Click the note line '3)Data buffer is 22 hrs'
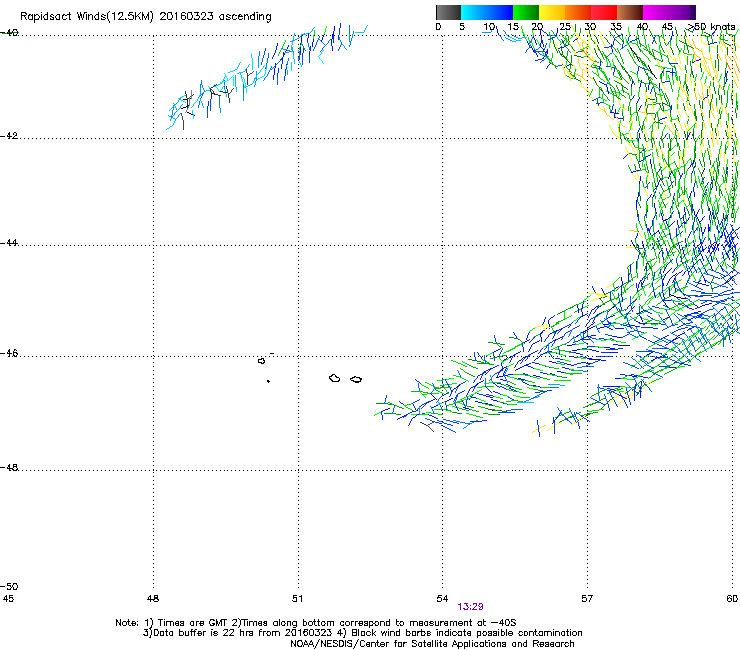 click(362, 633)
